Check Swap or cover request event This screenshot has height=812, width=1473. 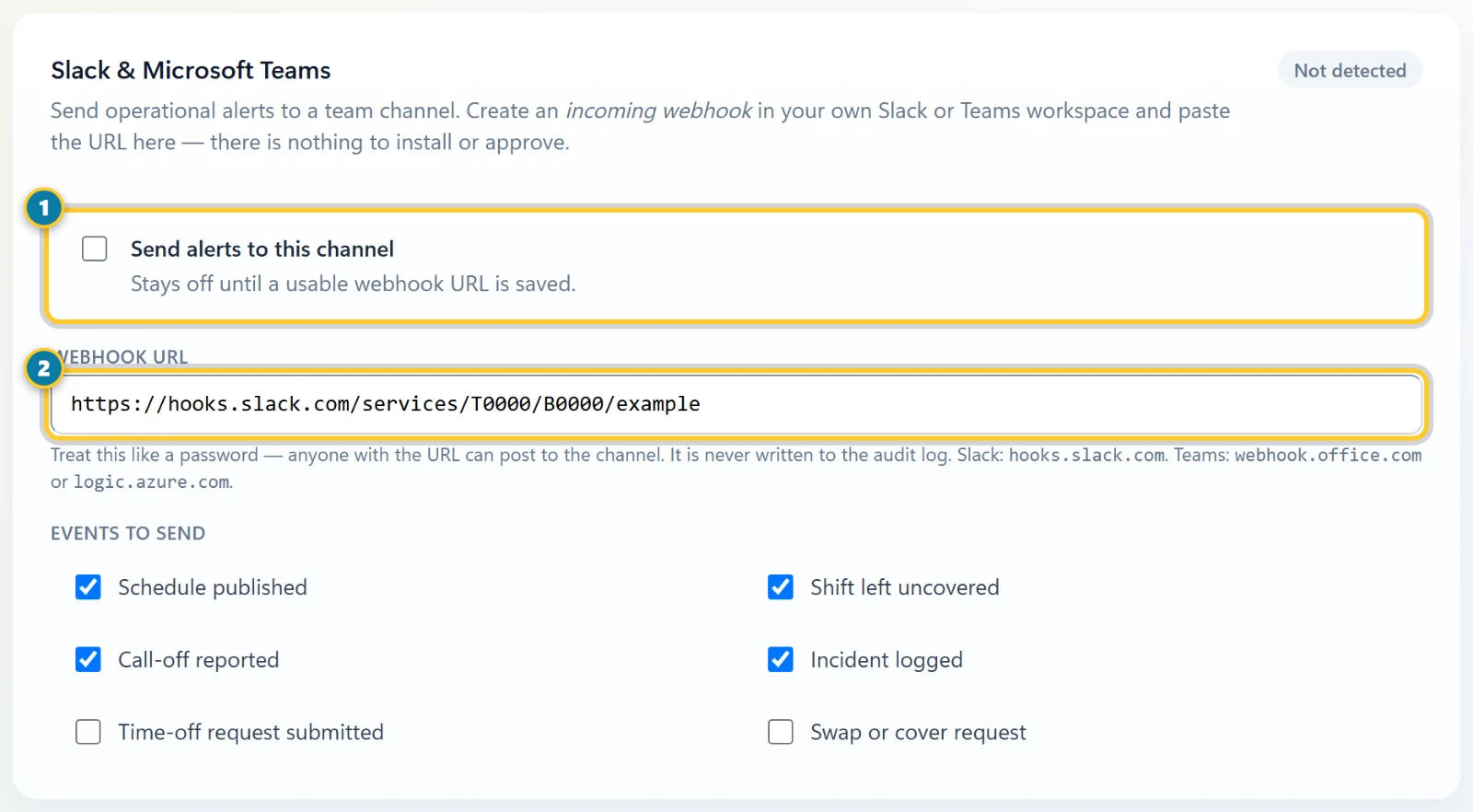coord(781,732)
